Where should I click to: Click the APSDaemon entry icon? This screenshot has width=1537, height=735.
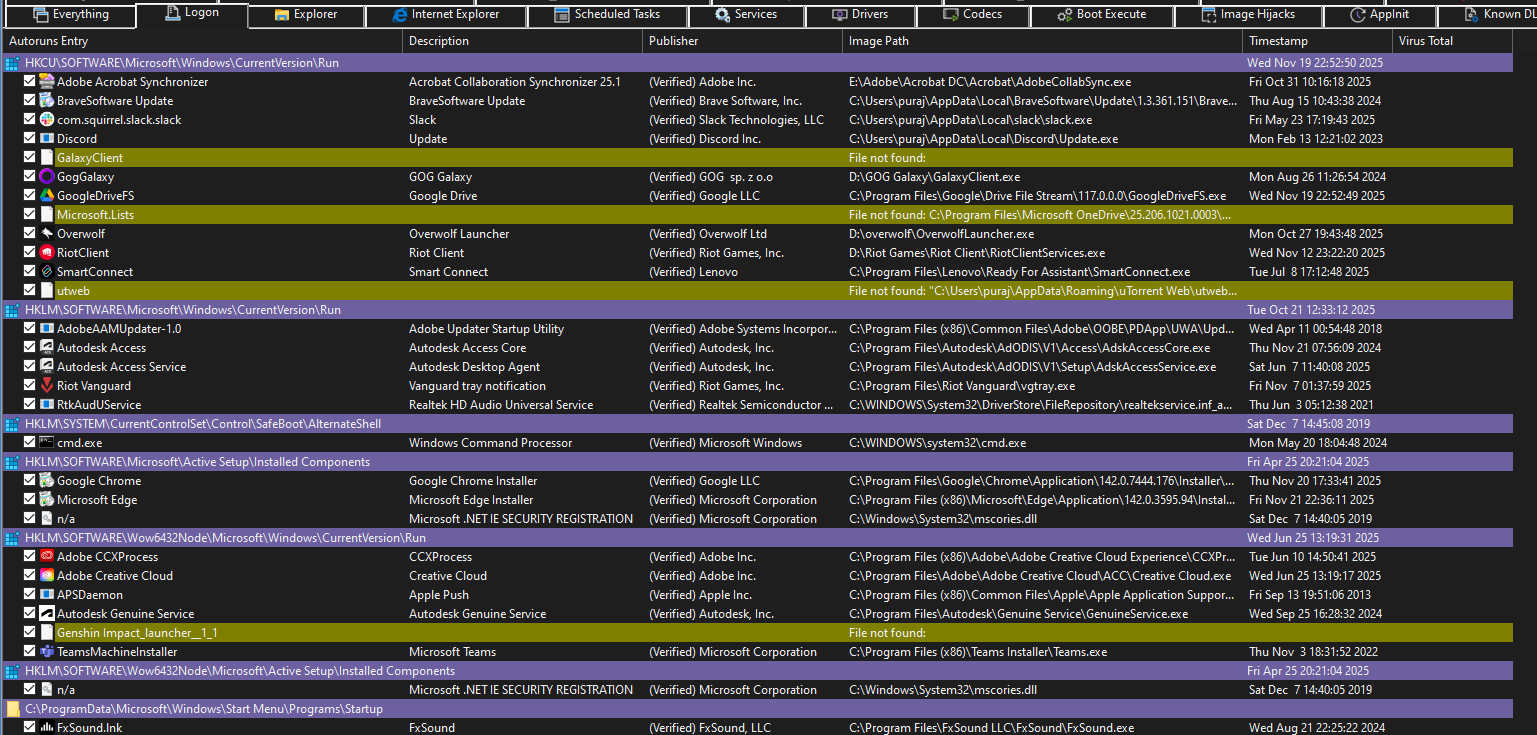click(46, 595)
